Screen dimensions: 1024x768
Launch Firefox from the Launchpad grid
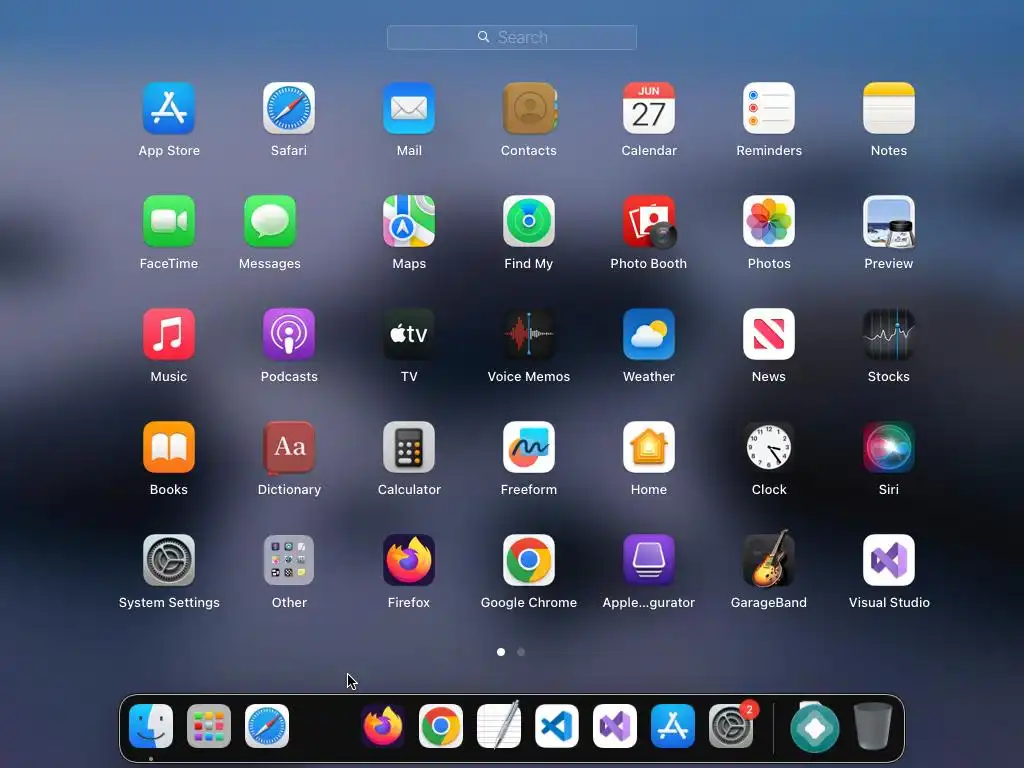click(409, 560)
